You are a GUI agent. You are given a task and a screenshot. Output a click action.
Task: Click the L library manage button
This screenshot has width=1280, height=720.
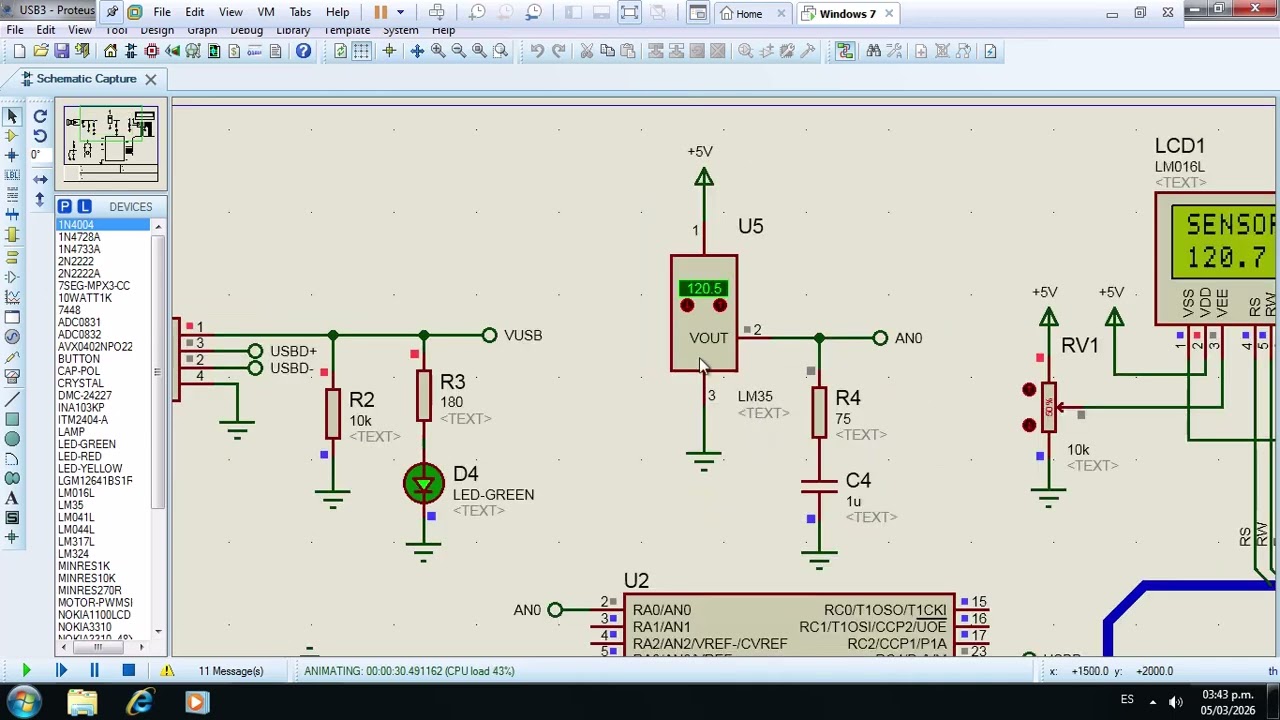84,206
